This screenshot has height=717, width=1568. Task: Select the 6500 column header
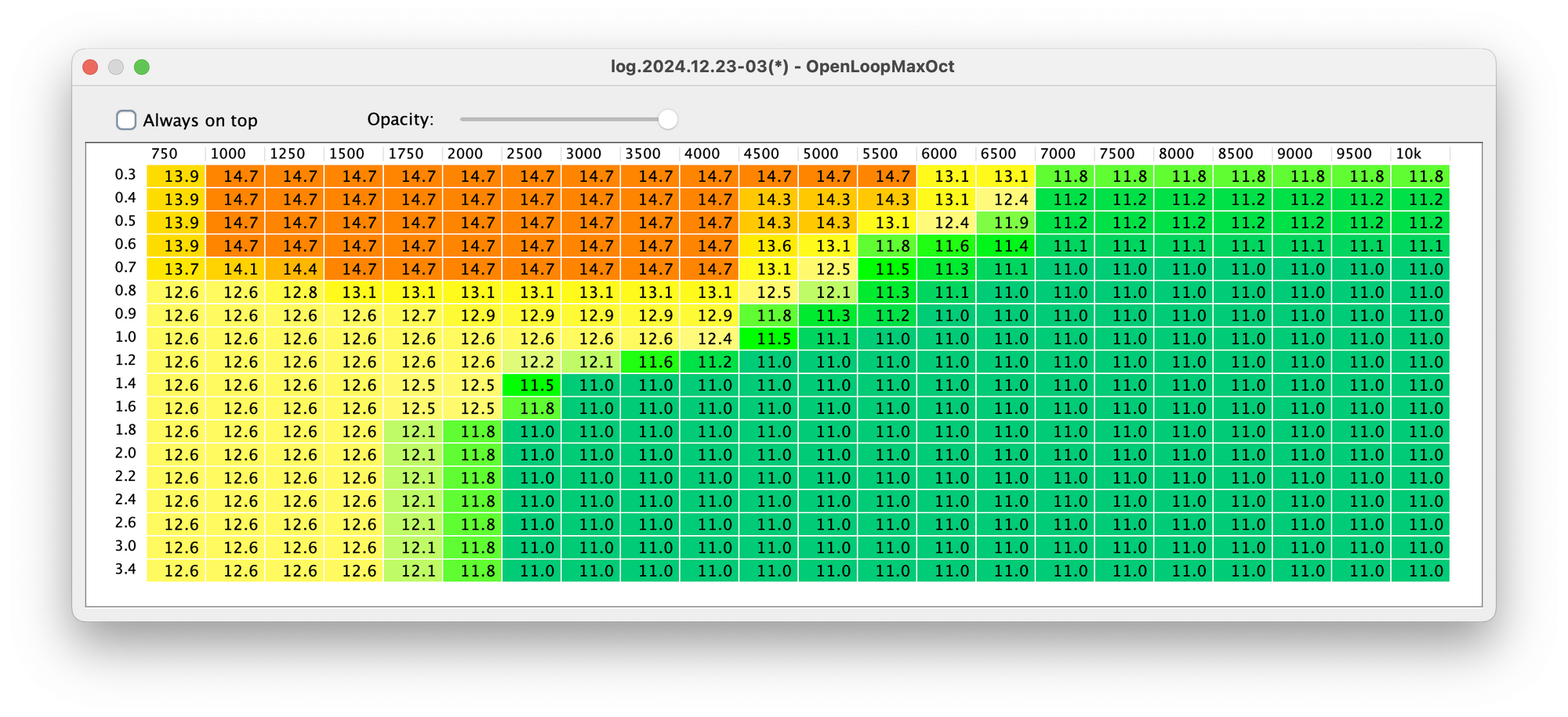click(1005, 154)
